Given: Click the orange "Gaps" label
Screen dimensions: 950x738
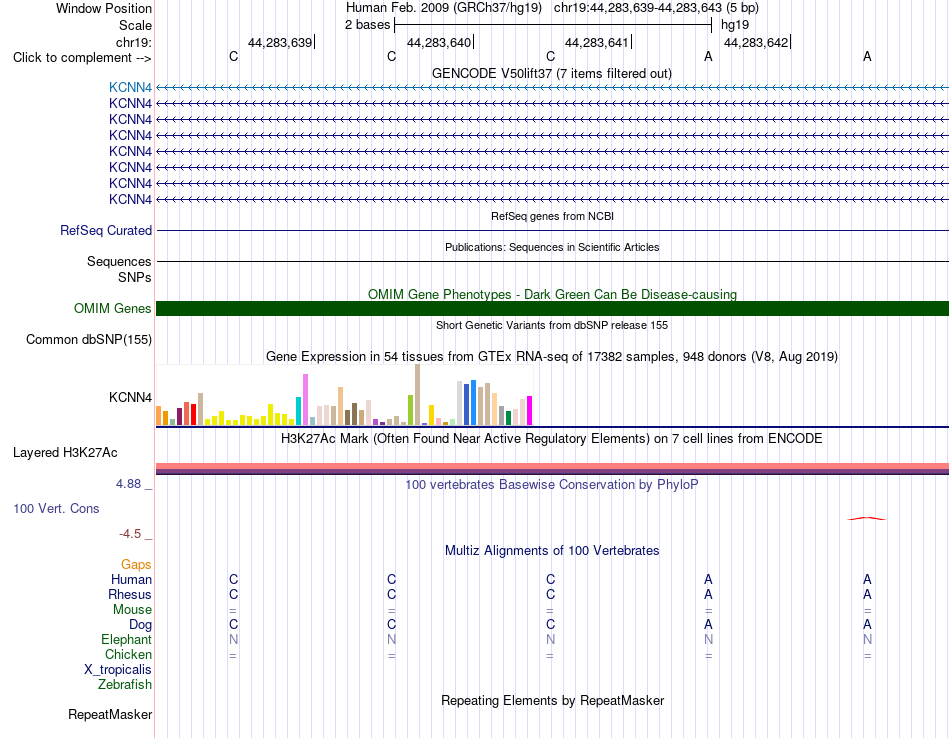Looking at the screenshot, I should [136, 565].
